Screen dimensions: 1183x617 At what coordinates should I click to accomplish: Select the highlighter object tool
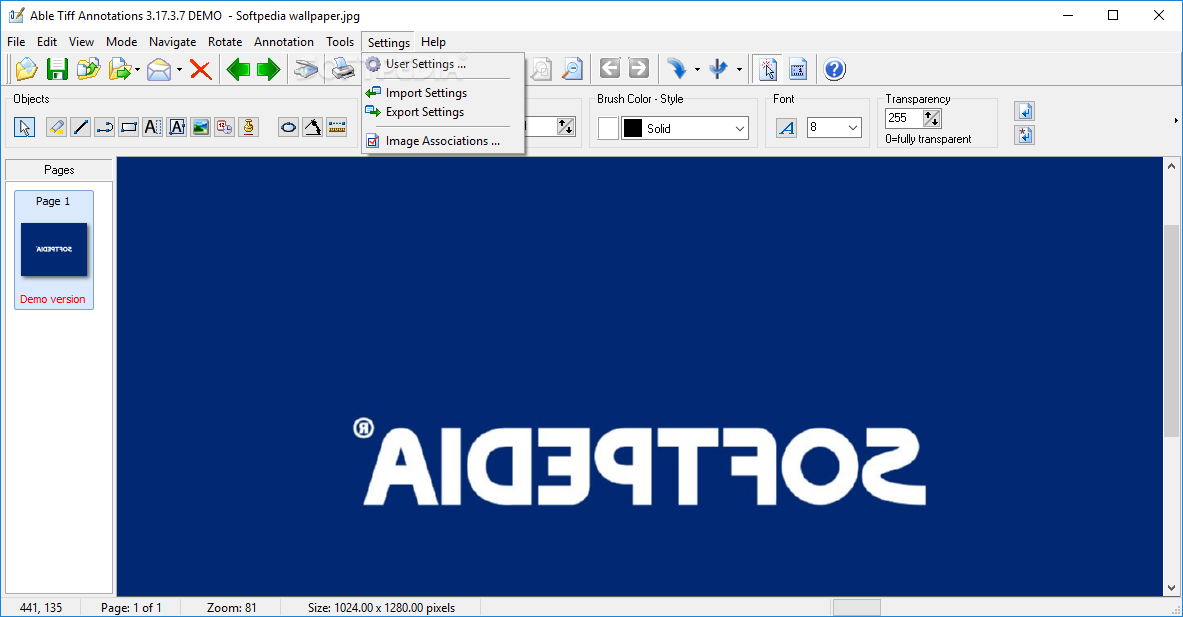[56, 127]
